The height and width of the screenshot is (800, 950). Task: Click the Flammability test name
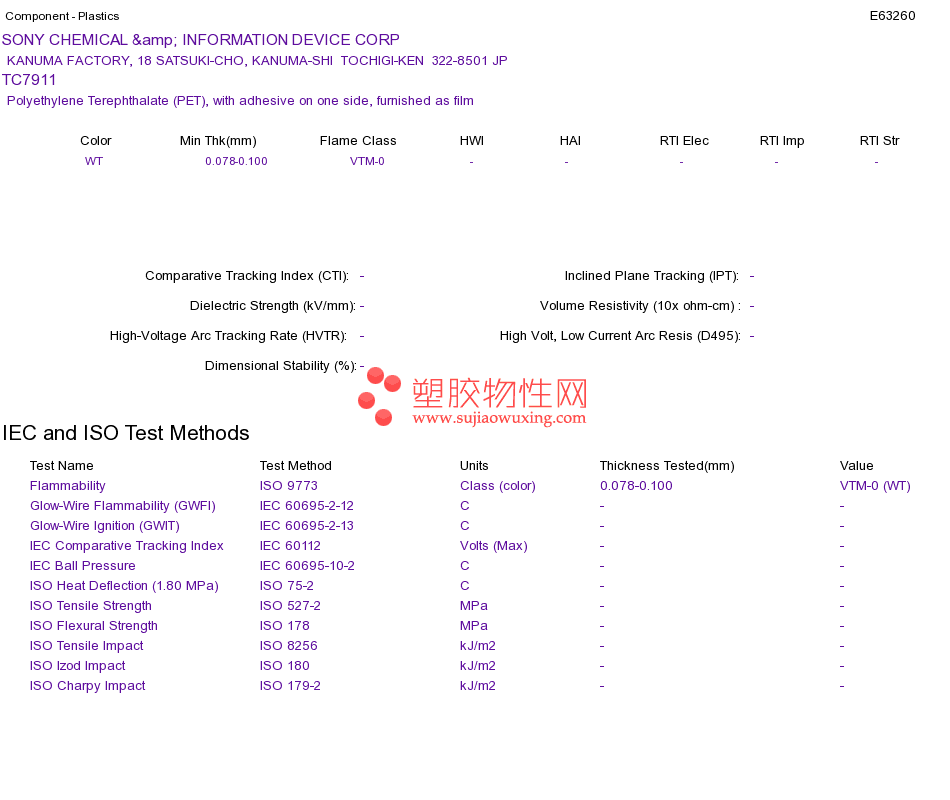[x=67, y=486]
